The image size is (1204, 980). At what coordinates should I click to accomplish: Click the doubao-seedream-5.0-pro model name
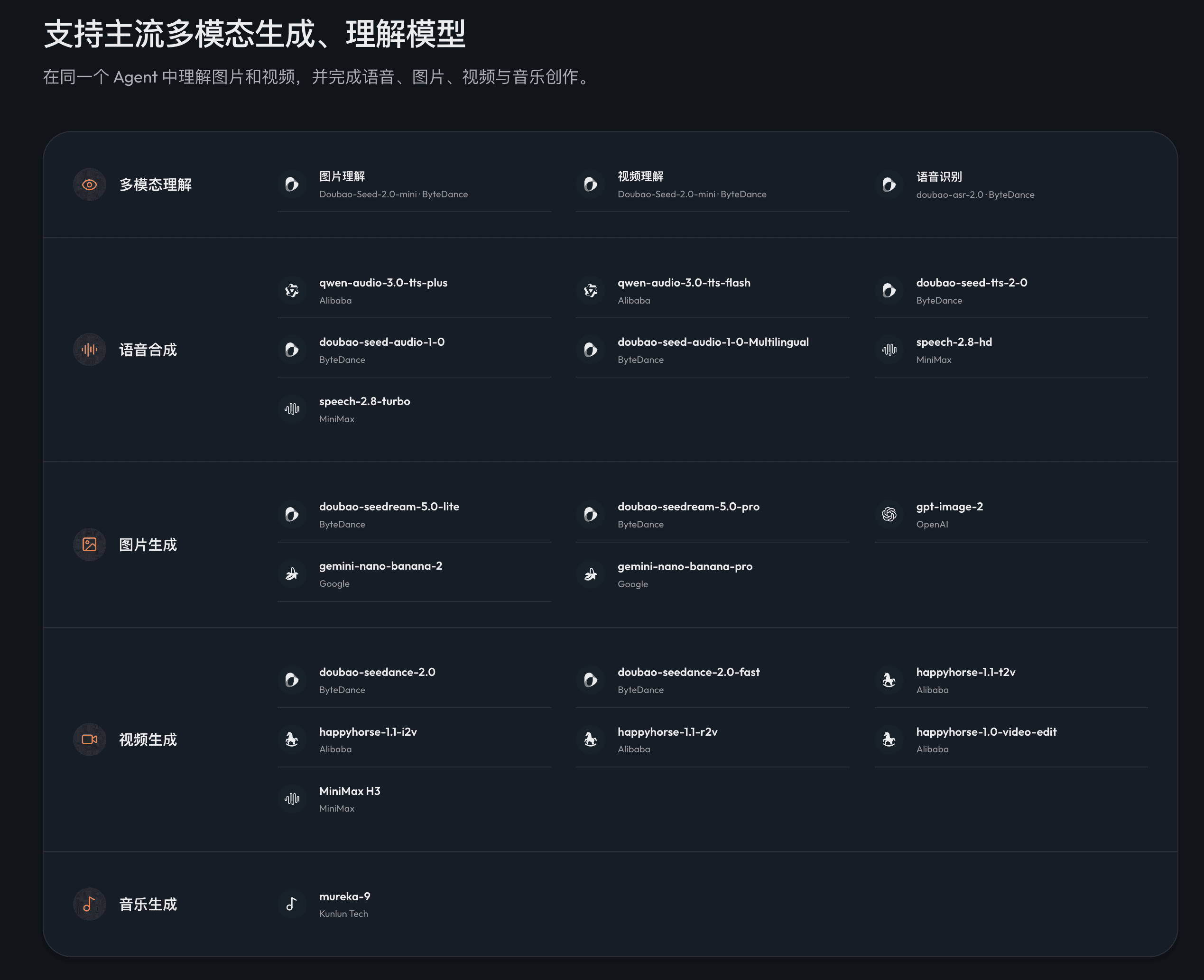[x=689, y=507]
